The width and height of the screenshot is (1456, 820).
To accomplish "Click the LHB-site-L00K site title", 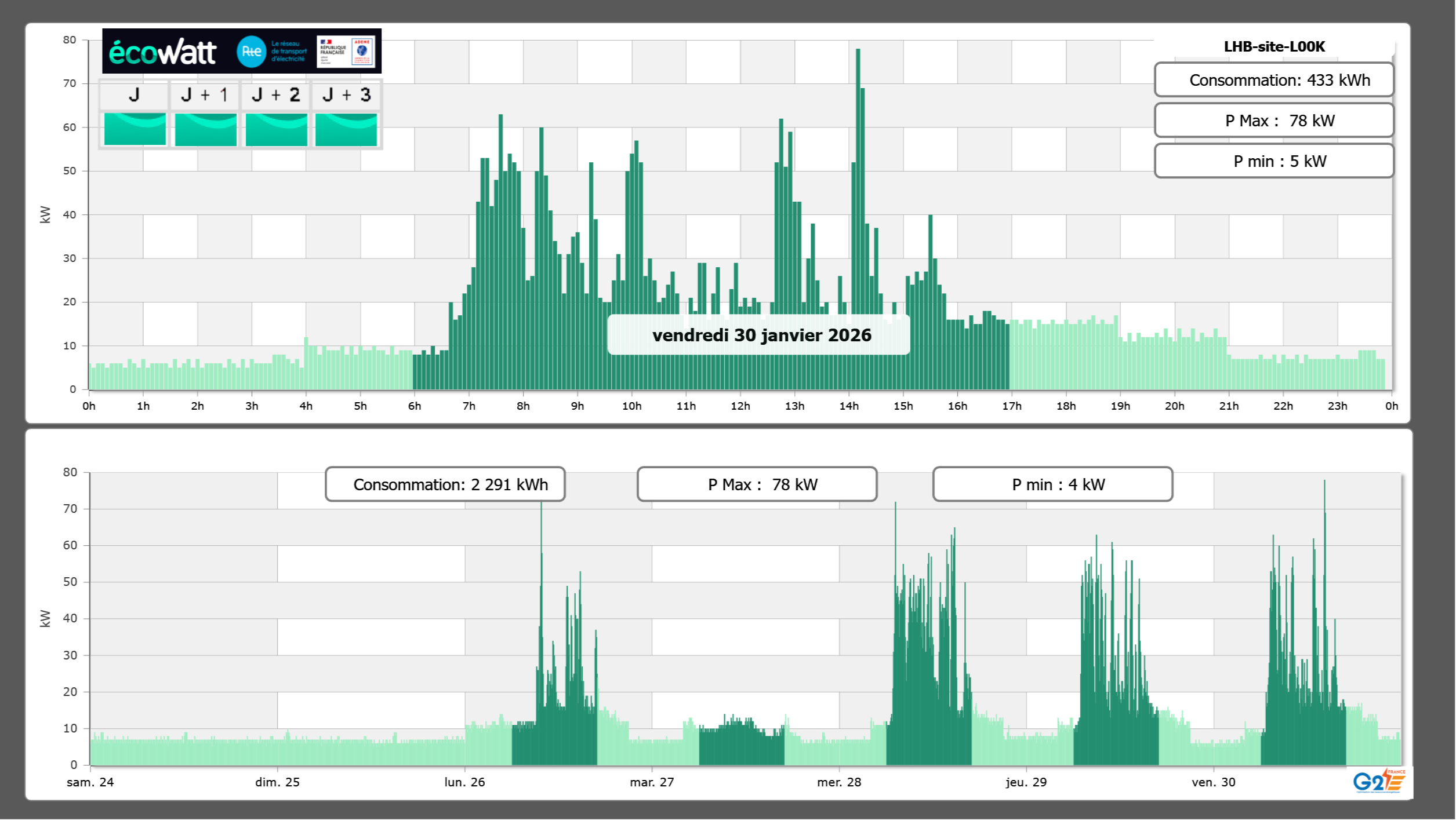I will coord(1273,47).
